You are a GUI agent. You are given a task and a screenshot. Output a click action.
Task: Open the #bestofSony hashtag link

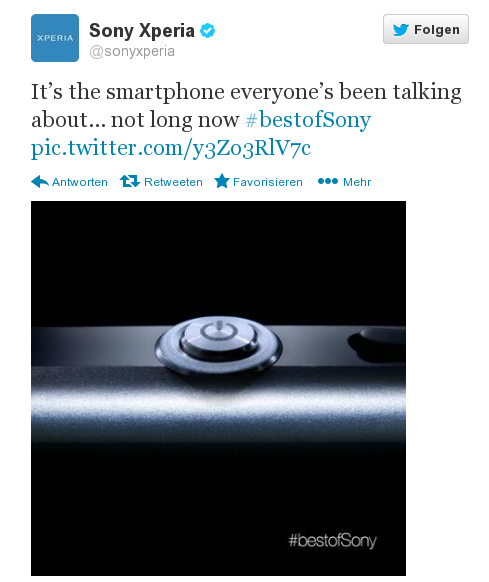(x=308, y=120)
